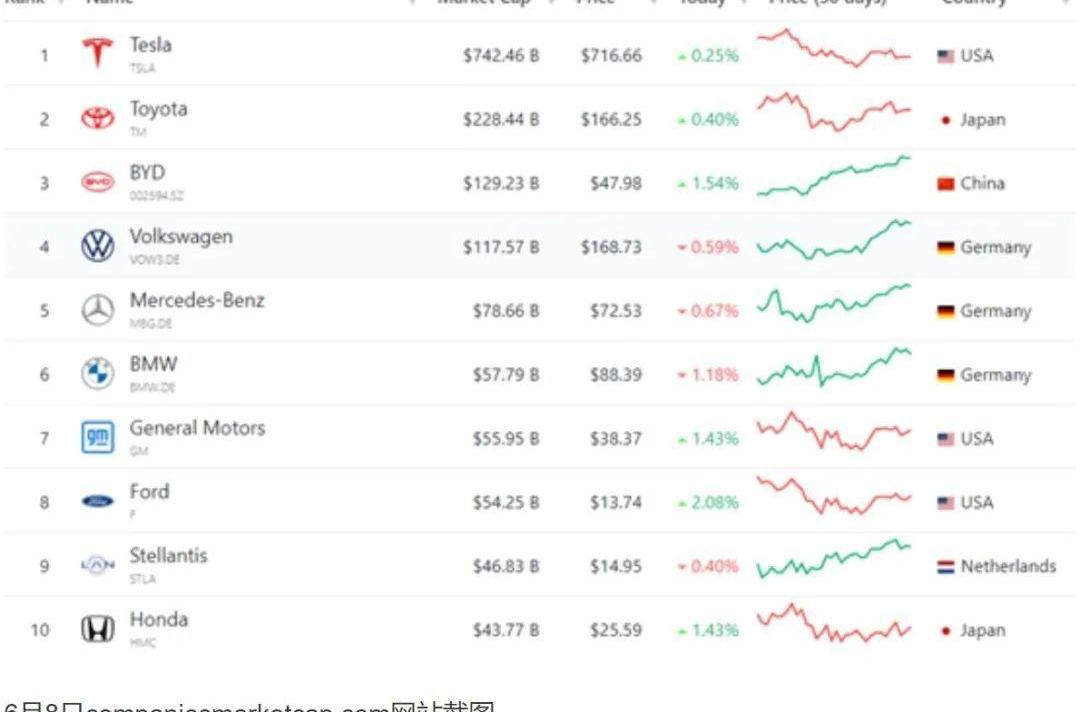Open the General Motors name link
The width and height of the screenshot is (1080, 712).
(198, 428)
